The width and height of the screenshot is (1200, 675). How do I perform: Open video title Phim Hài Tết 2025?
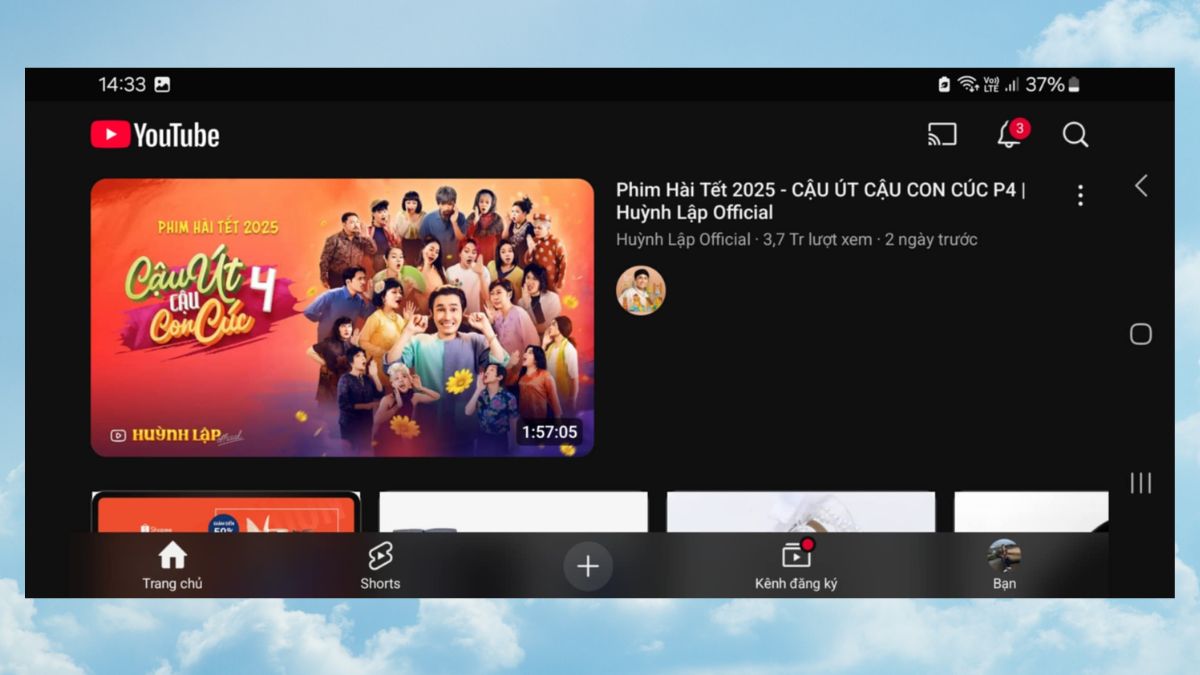pyautogui.click(x=820, y=201)
